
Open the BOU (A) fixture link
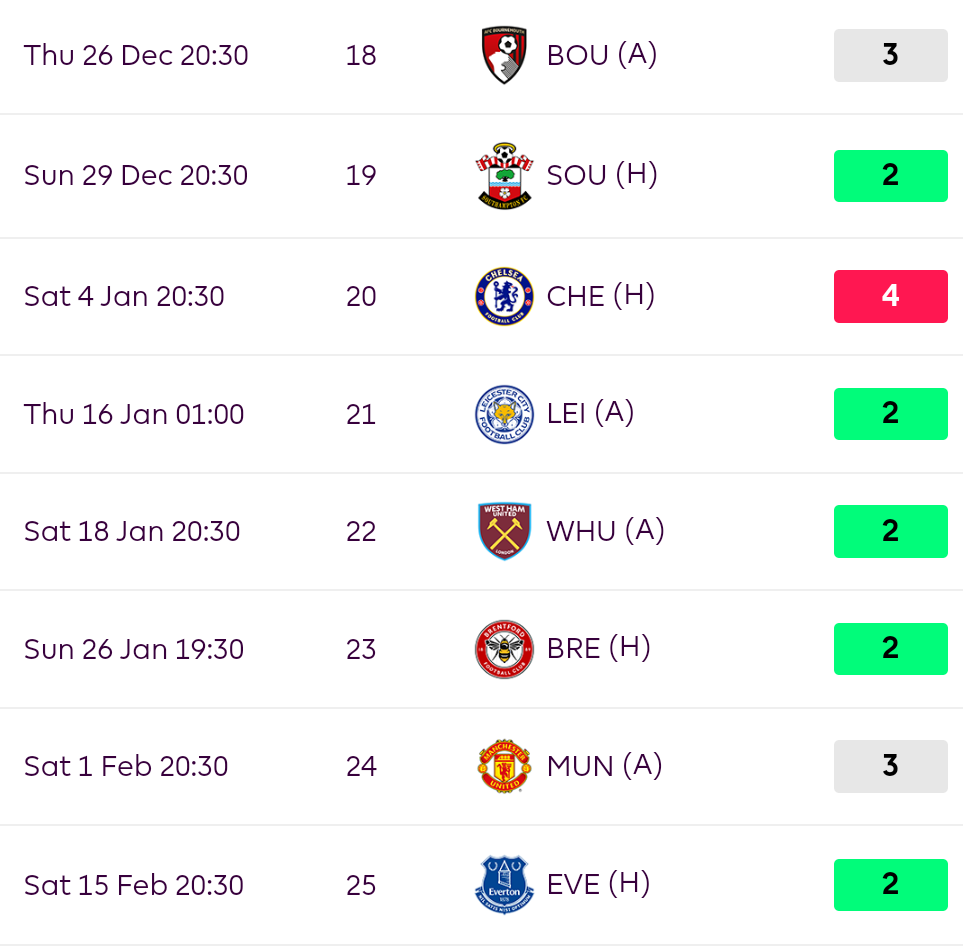(x=602, y=55)
